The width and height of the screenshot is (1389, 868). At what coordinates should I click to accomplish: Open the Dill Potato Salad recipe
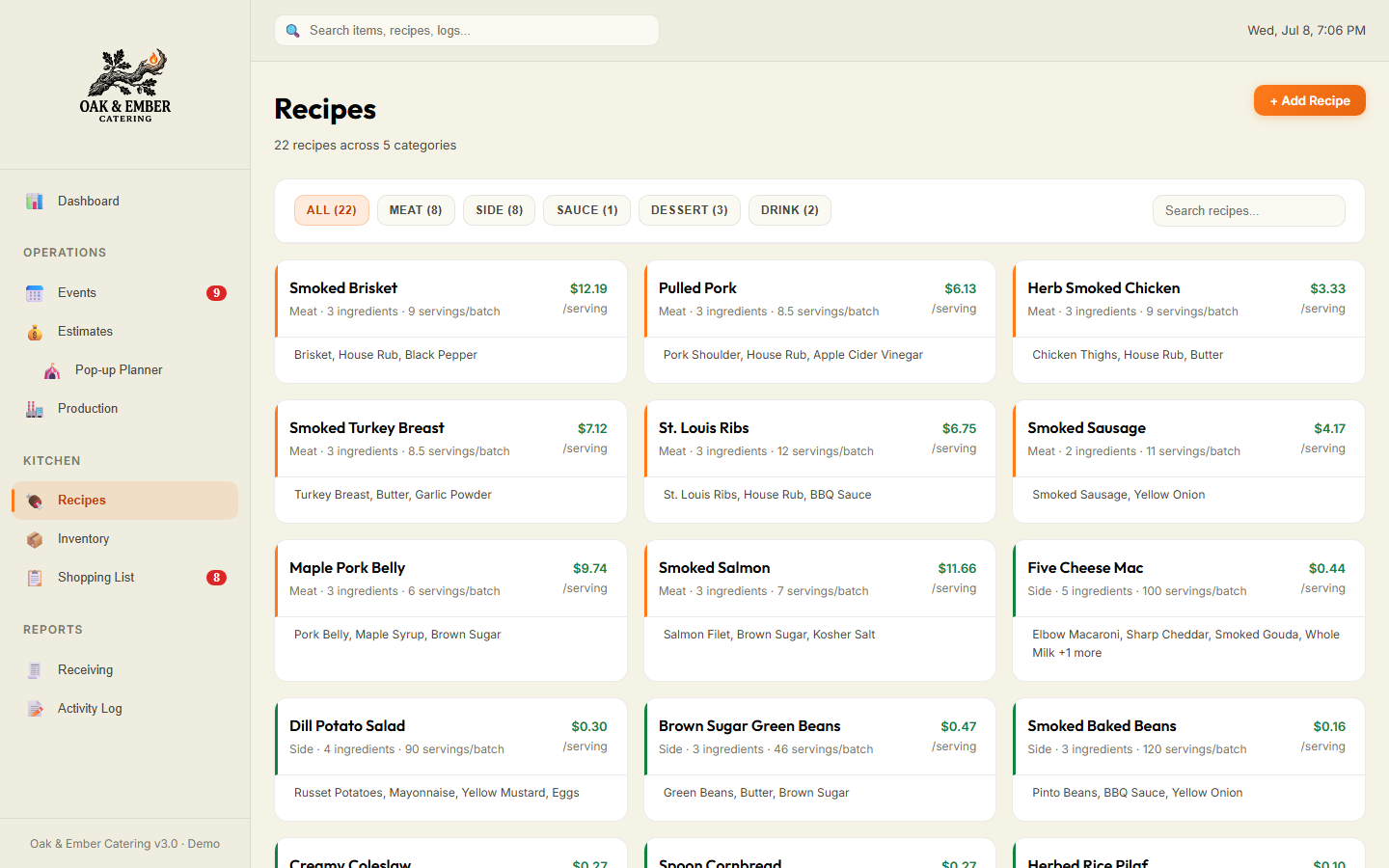(x=450, y=760)
